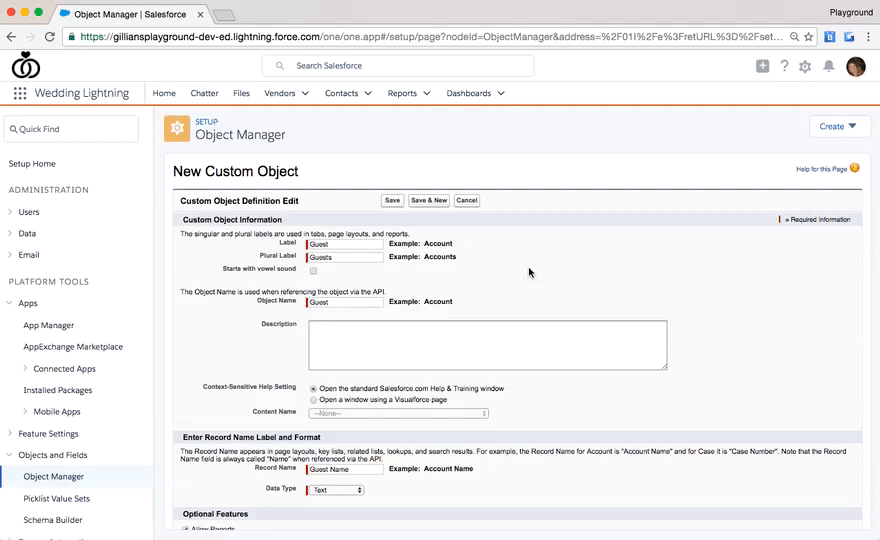Click the Object Manager setup gear icon

pos(177,129)
